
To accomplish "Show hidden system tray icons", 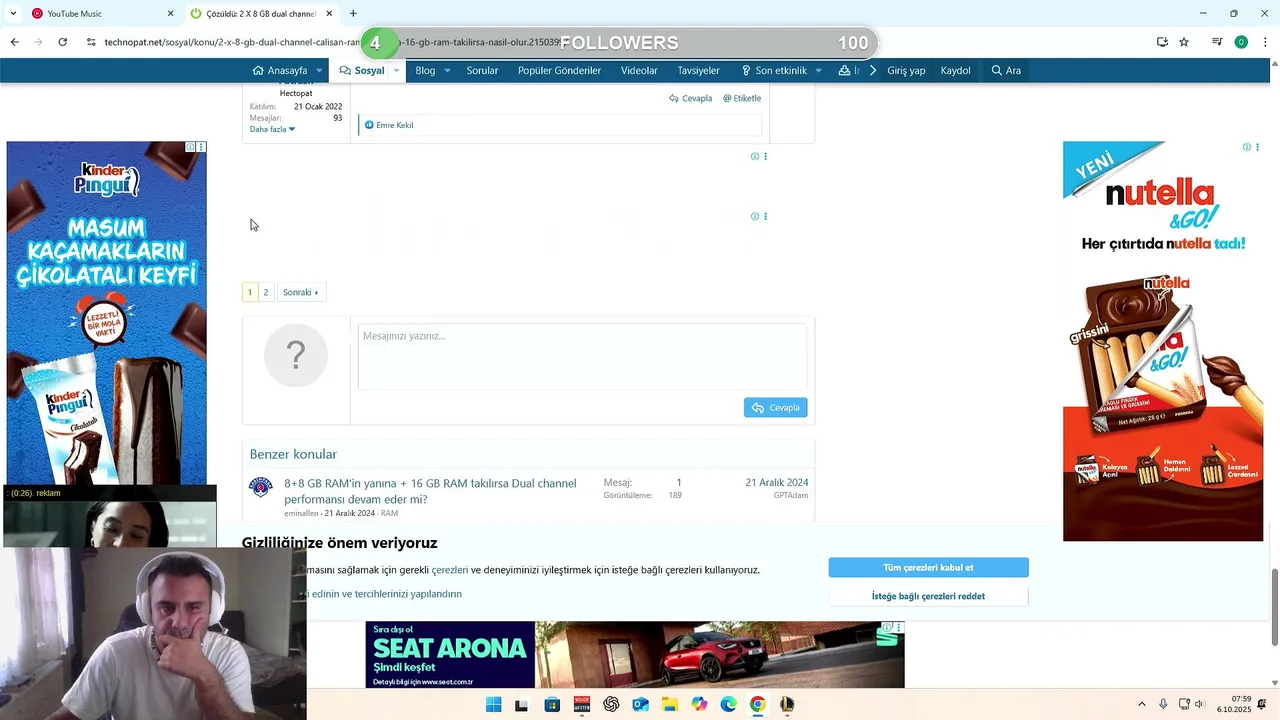I will coord(1141,704).
